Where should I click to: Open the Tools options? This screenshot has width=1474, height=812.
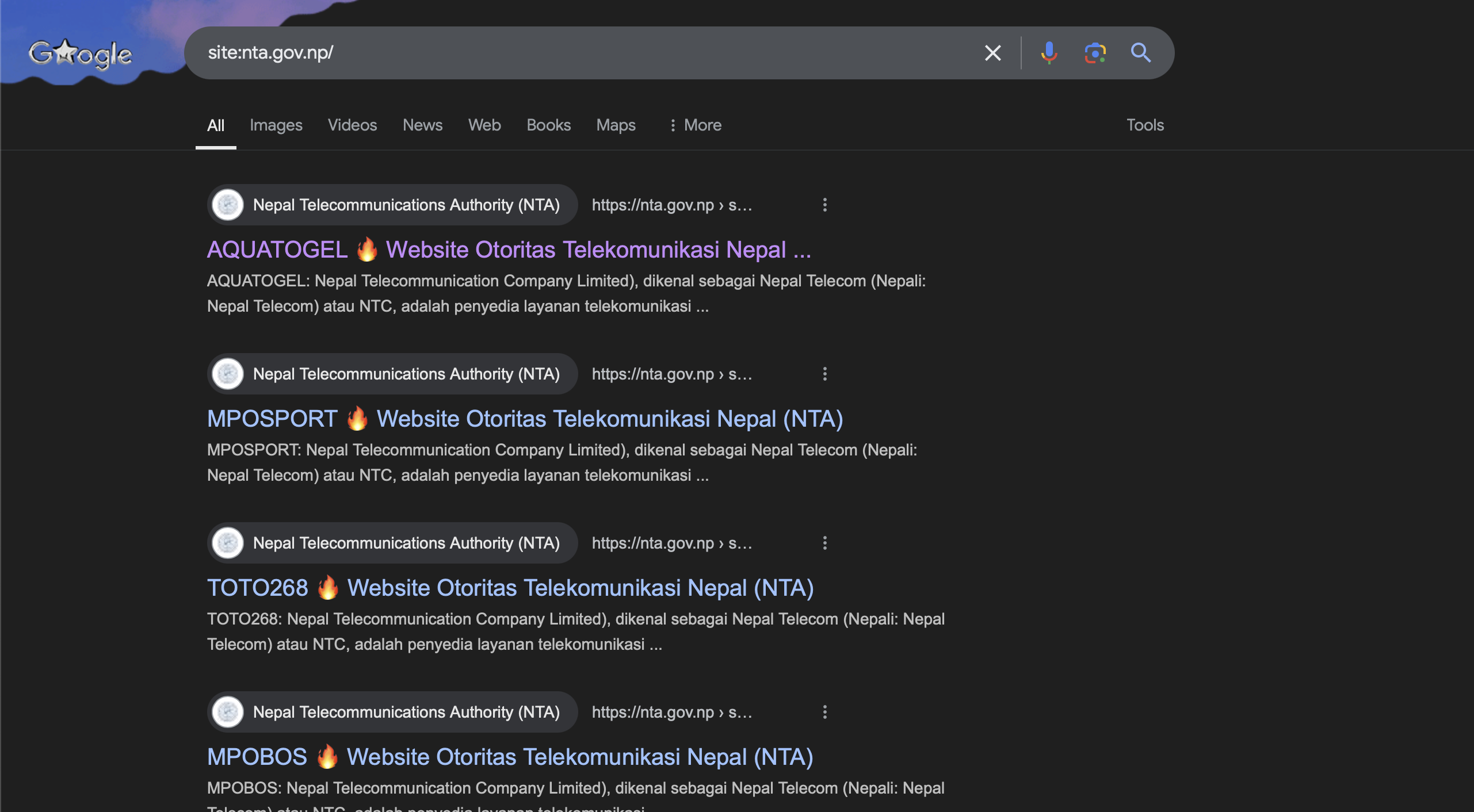point(1145,125)
